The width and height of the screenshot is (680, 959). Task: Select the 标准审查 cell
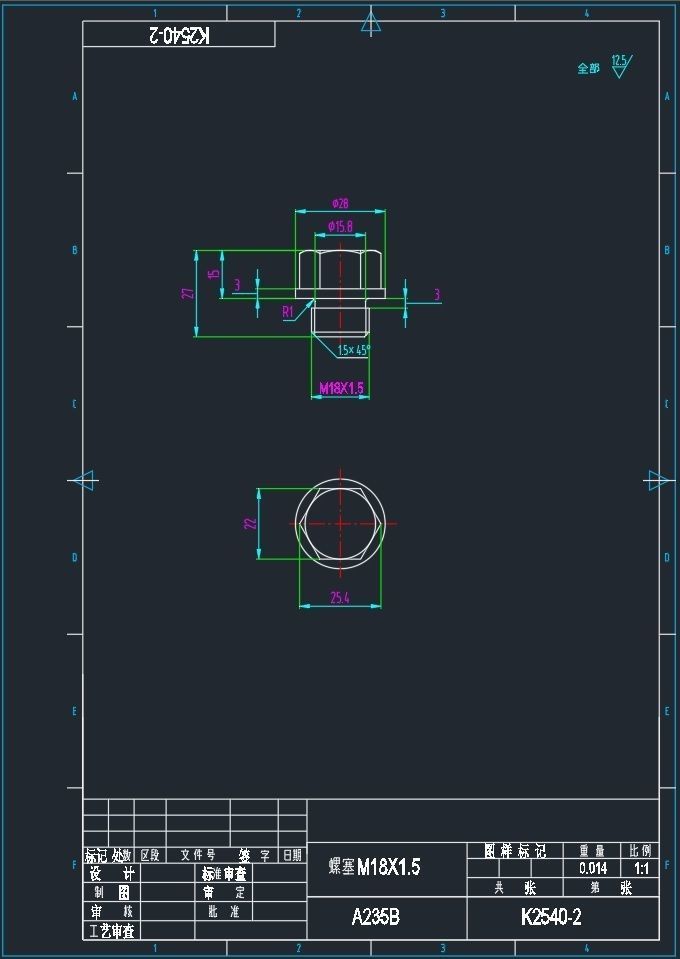click(x=223, y=873)
